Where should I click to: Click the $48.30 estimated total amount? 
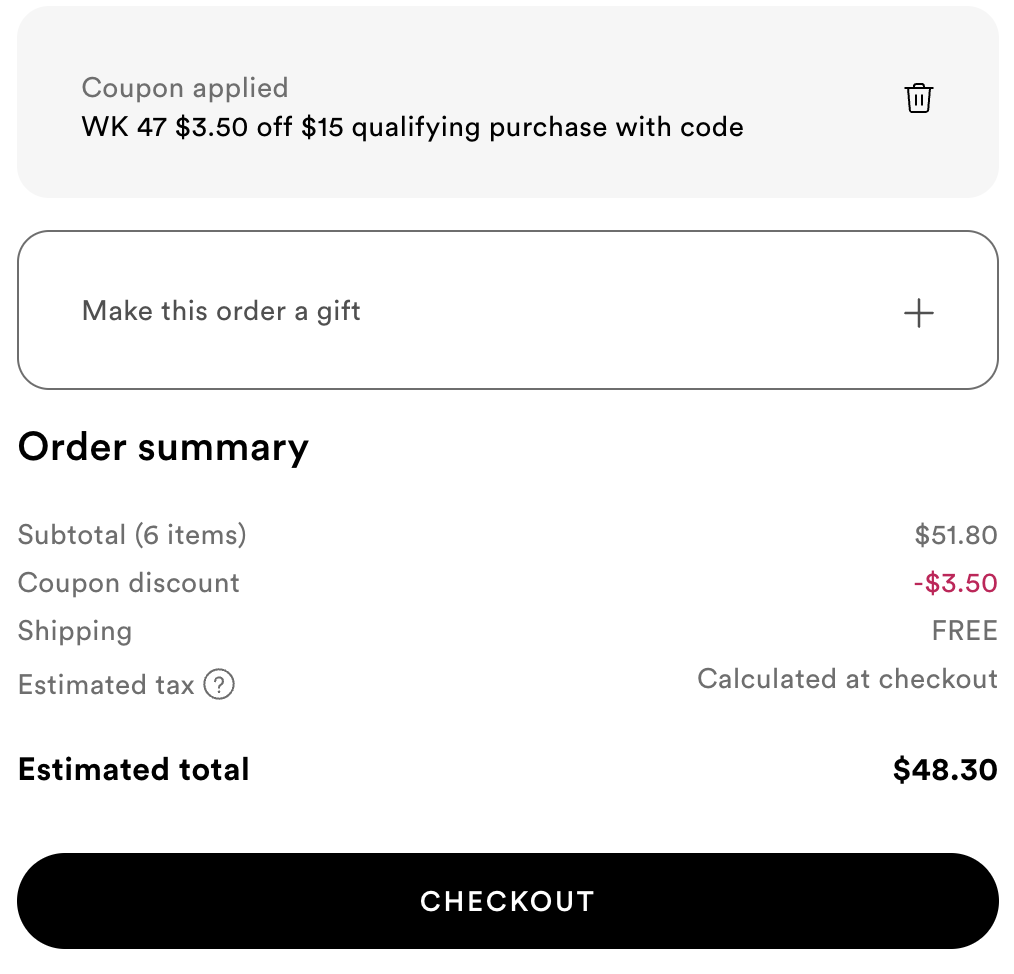(x=945, y=770)
